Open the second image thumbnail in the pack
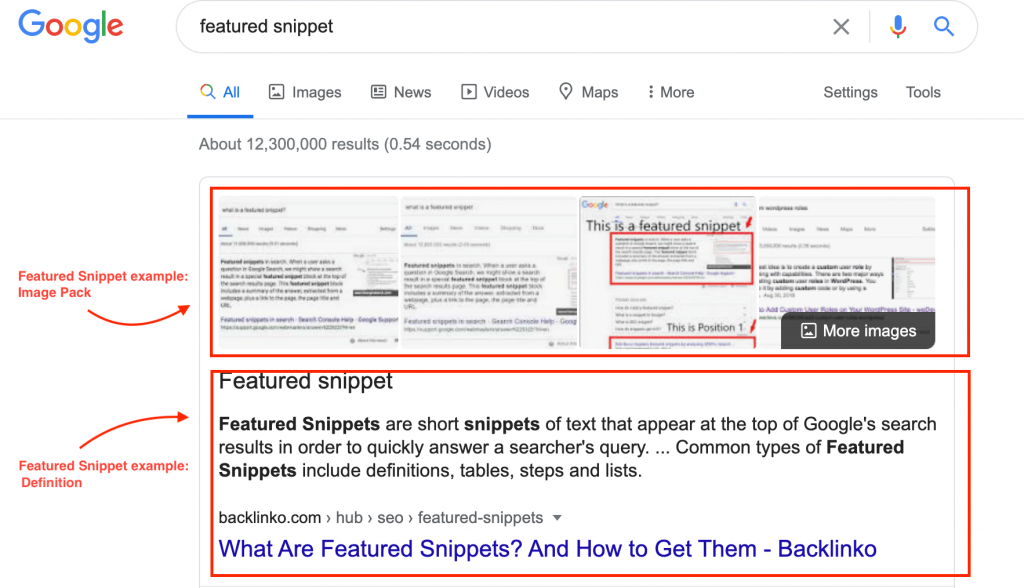 [x=489, y=272]
